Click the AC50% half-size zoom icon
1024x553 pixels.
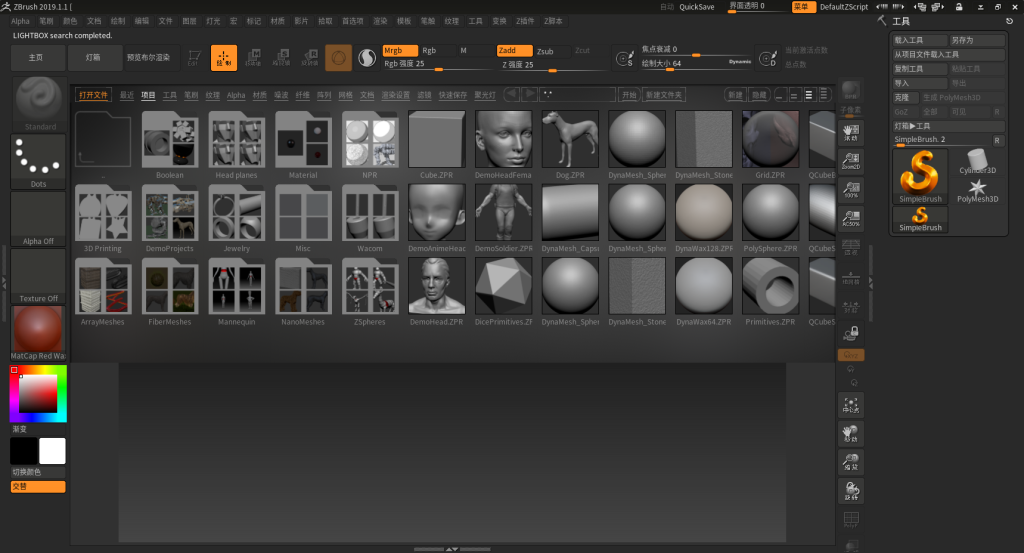click(851, 218)
